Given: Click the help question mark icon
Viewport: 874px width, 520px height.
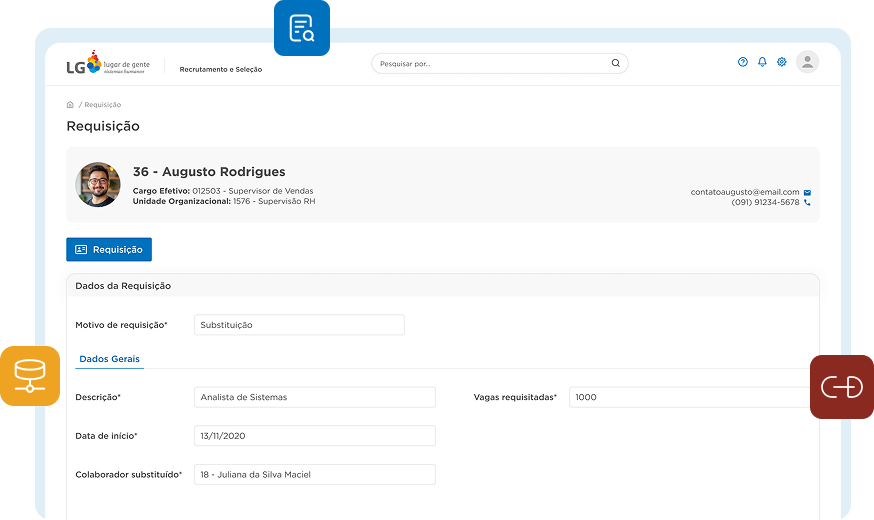Looking at the screenshot, I should click(743, 62).
